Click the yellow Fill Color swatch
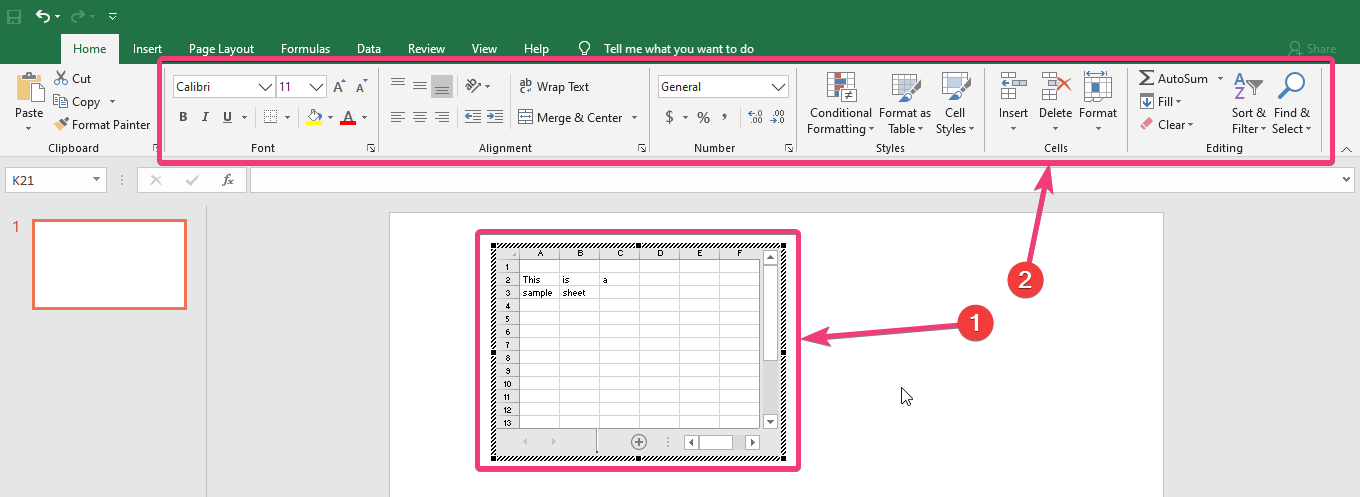 point(314,118)
